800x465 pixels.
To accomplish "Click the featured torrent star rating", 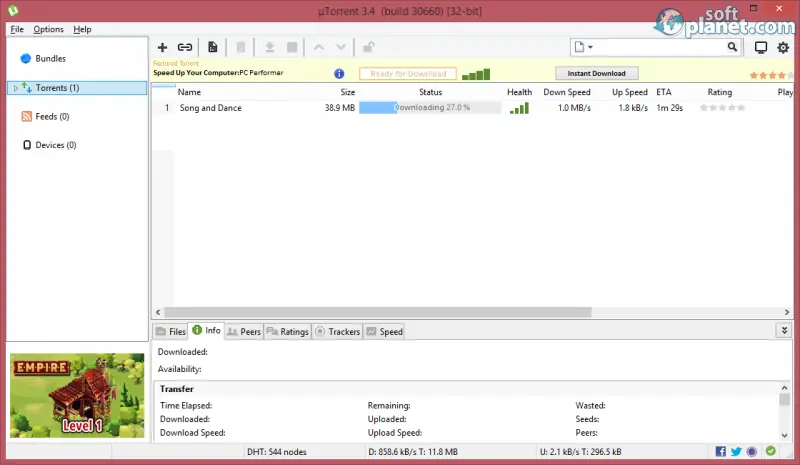I will pos(770,75).
